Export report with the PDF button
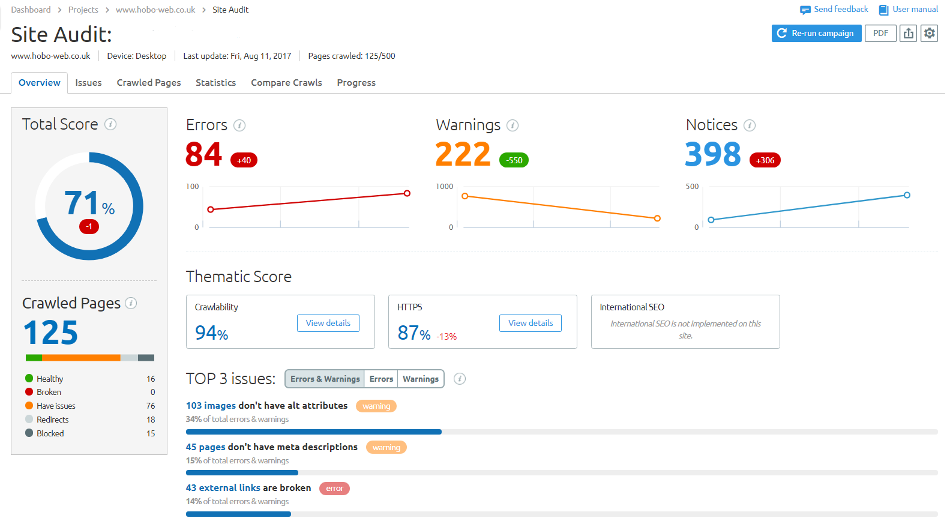 click(x=879, y=33)
